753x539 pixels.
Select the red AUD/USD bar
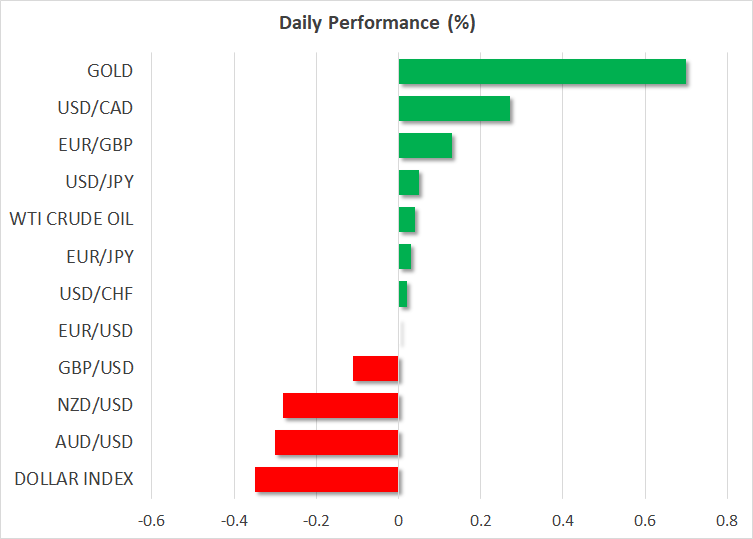tap(337, 442)
